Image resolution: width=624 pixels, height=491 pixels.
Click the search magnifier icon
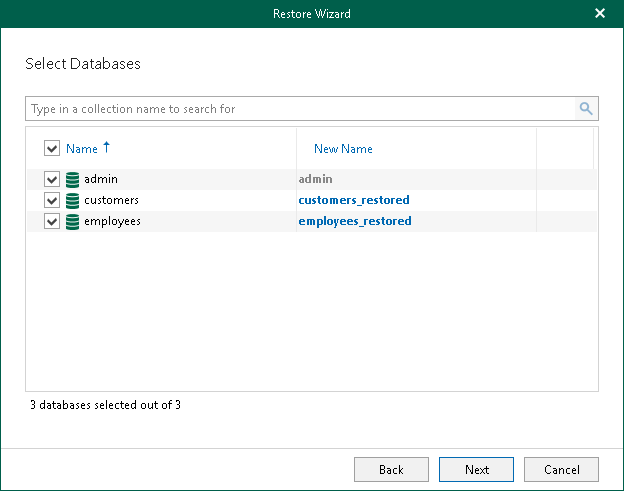(x=586, y=108)
